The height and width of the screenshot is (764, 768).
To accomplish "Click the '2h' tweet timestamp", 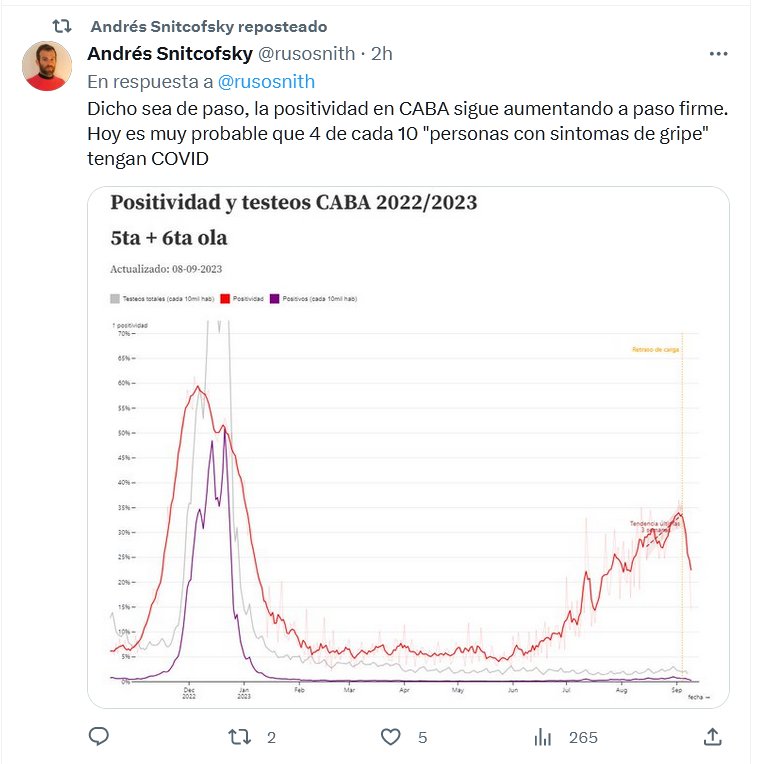I will [382, 53].
